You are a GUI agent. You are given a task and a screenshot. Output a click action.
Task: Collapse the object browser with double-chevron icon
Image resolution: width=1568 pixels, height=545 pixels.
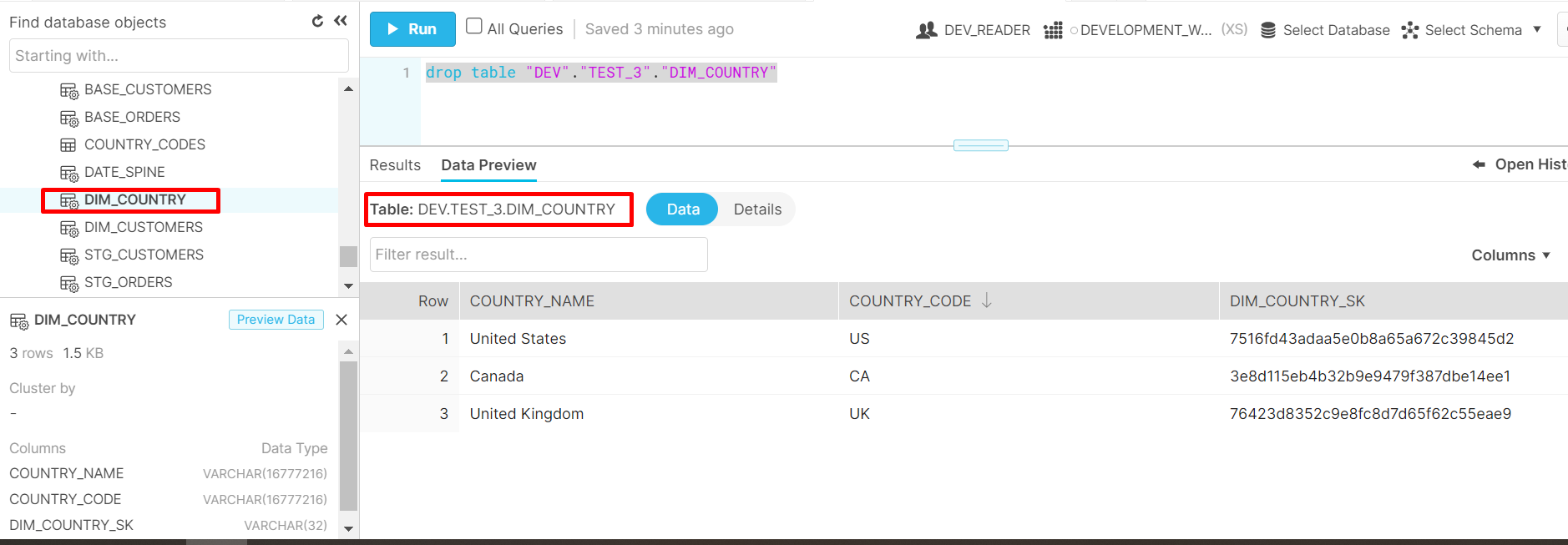click(x=341, y=22)
